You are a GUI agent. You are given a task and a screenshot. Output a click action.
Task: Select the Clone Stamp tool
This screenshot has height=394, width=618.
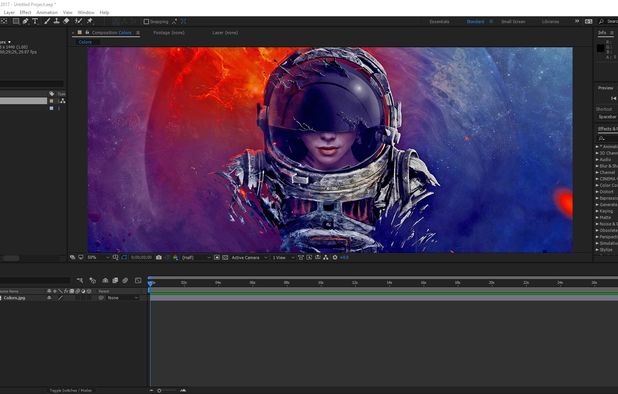pos(56,21)
